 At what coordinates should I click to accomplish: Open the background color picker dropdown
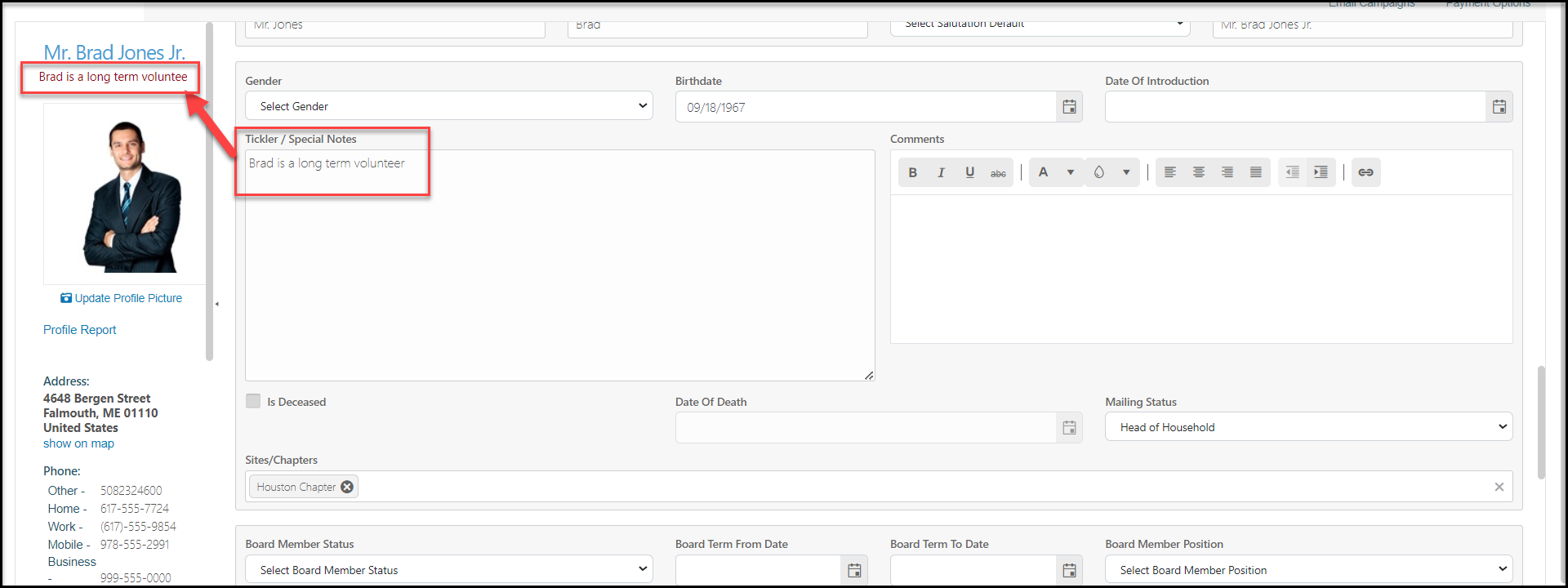(x=1126, y=172)
